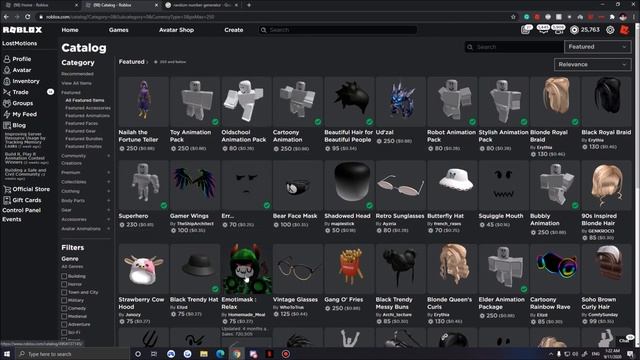
Task: Open View All Items category
Action: (x=76, y=83)
